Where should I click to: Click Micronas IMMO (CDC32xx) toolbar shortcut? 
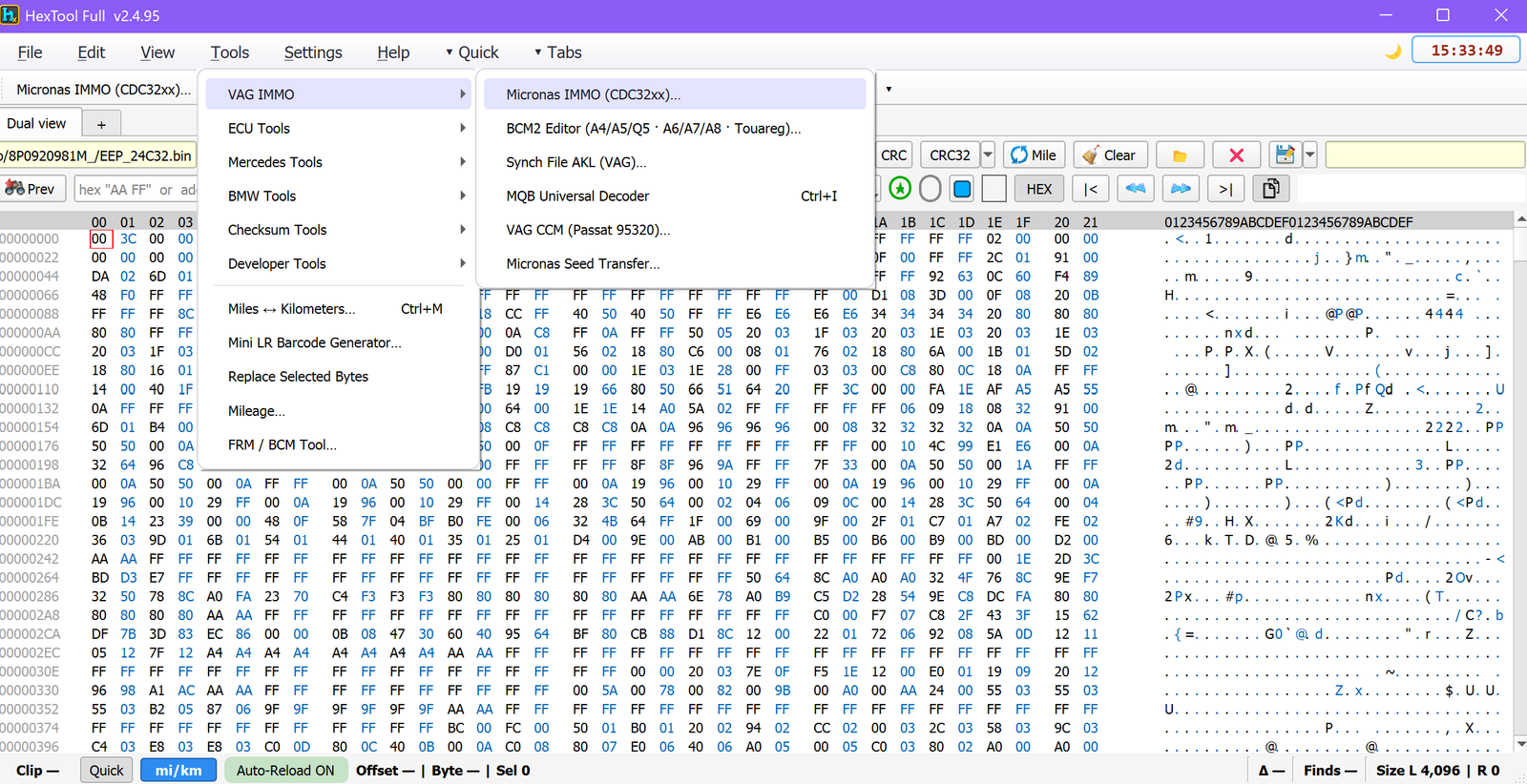103,90
